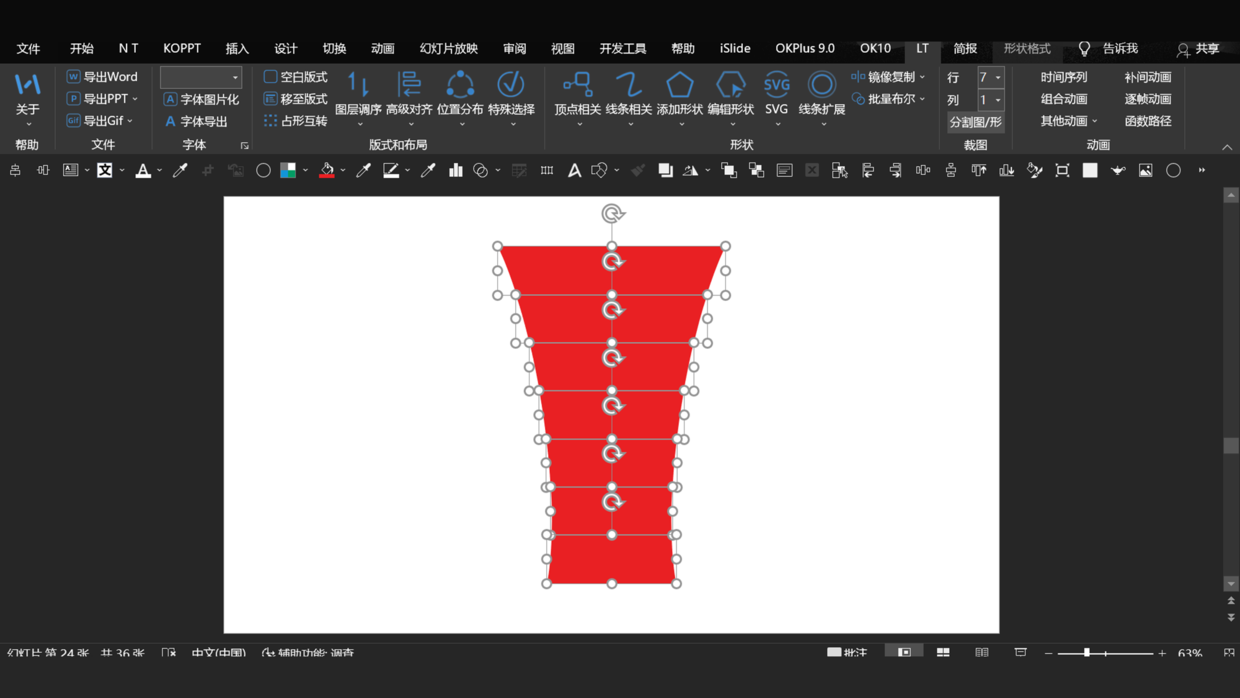1240x698 pixels.
Task: Click the bar chart icon in quick toolbar
Action: pyautogui.click(x=456, y=171)
